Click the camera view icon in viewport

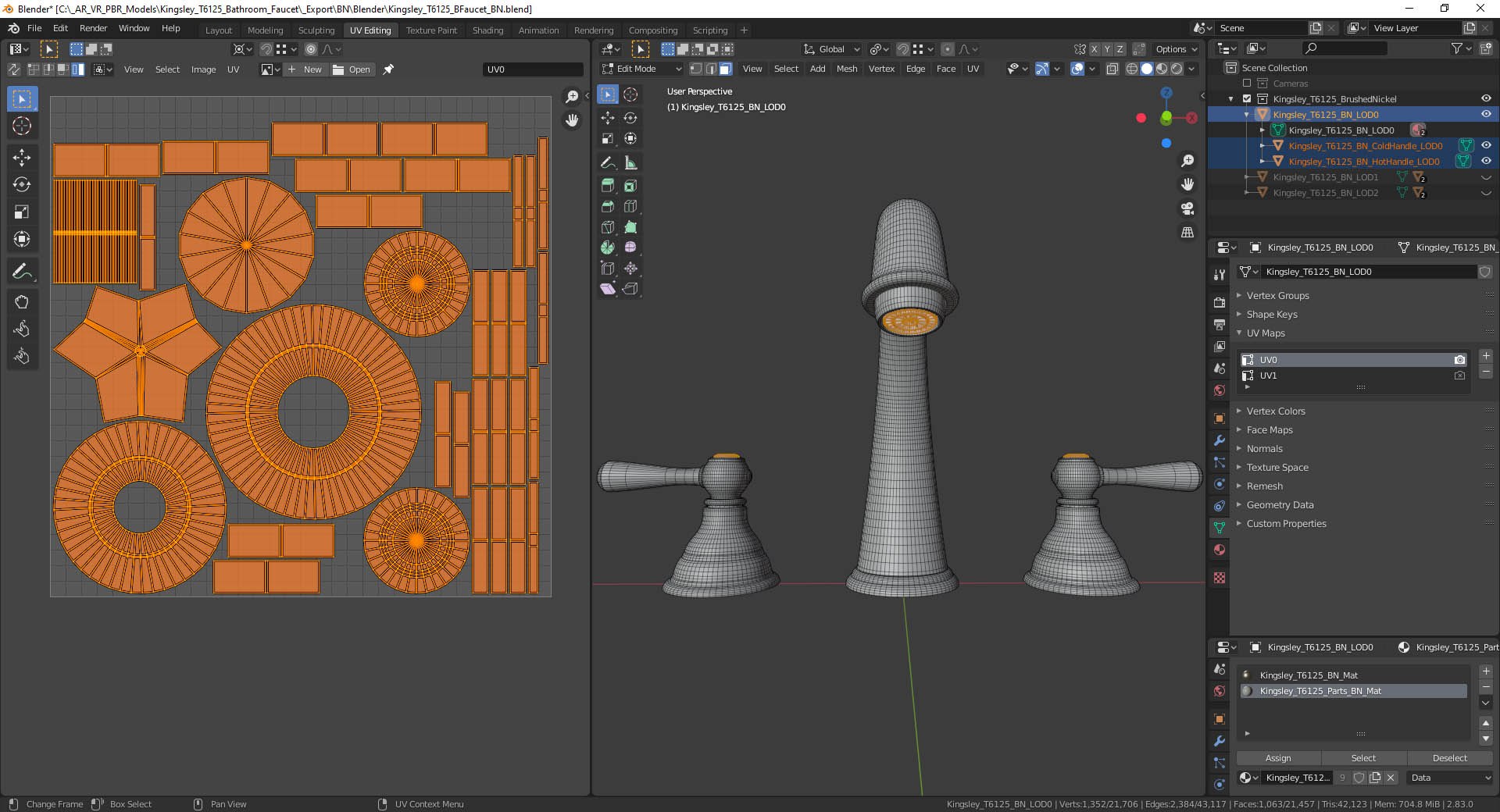click(1187, 208)
